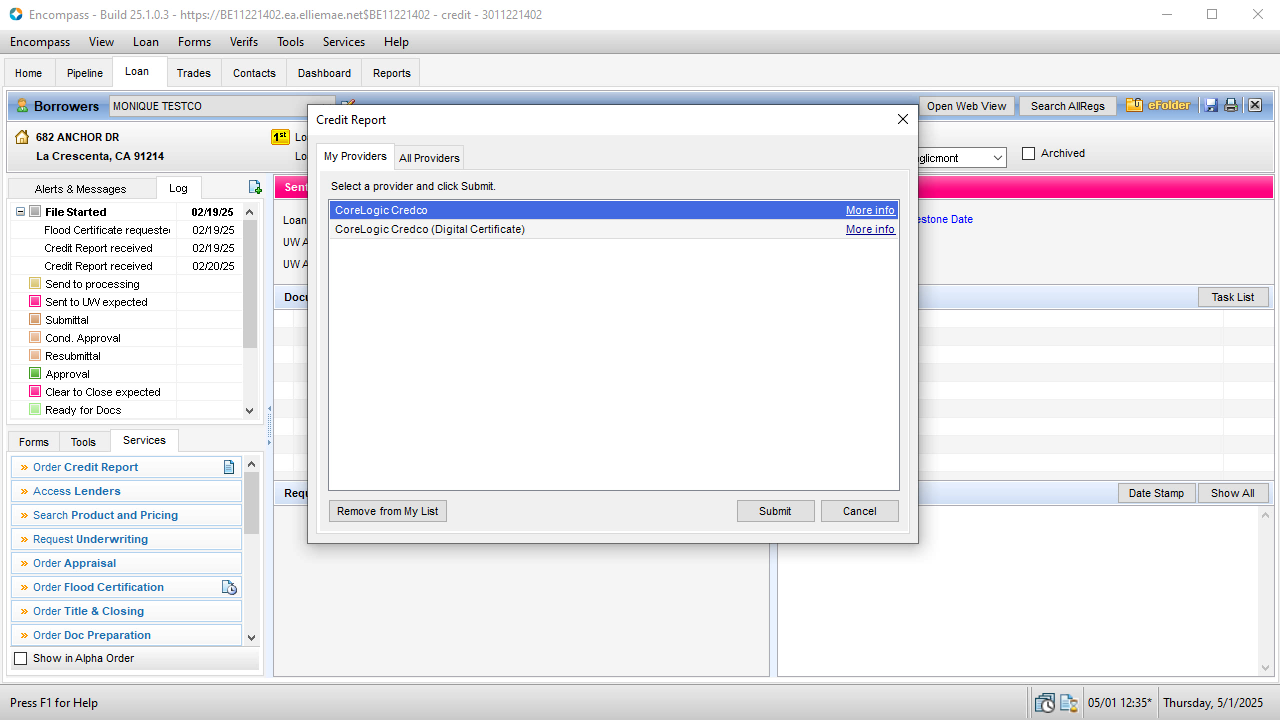Click Access Lenders service
Image resolution: width=1280 pixels, height=720 pixels.
[x=127, y=491]
